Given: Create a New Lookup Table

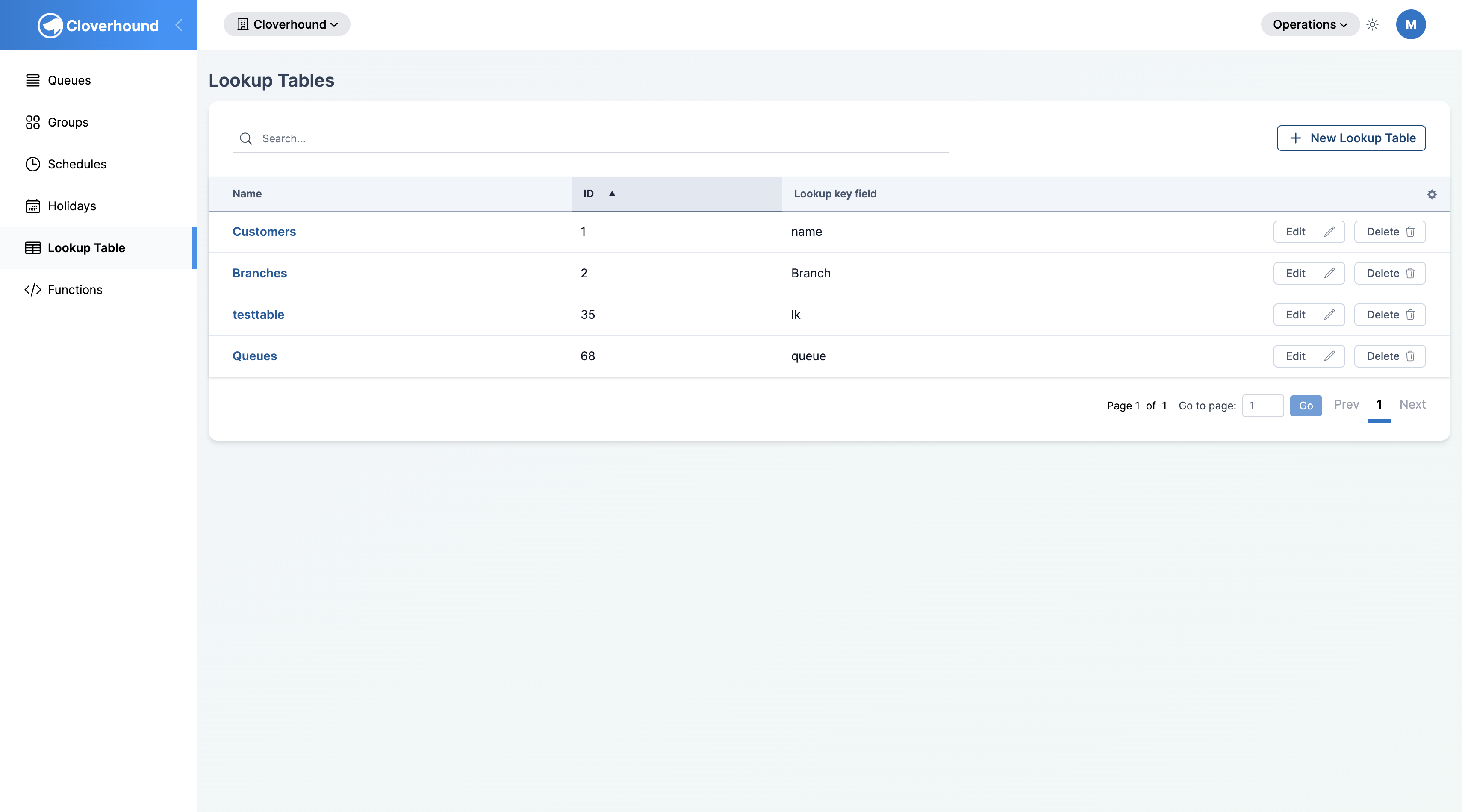Looking at the screenshot, I should (1351, 138).
